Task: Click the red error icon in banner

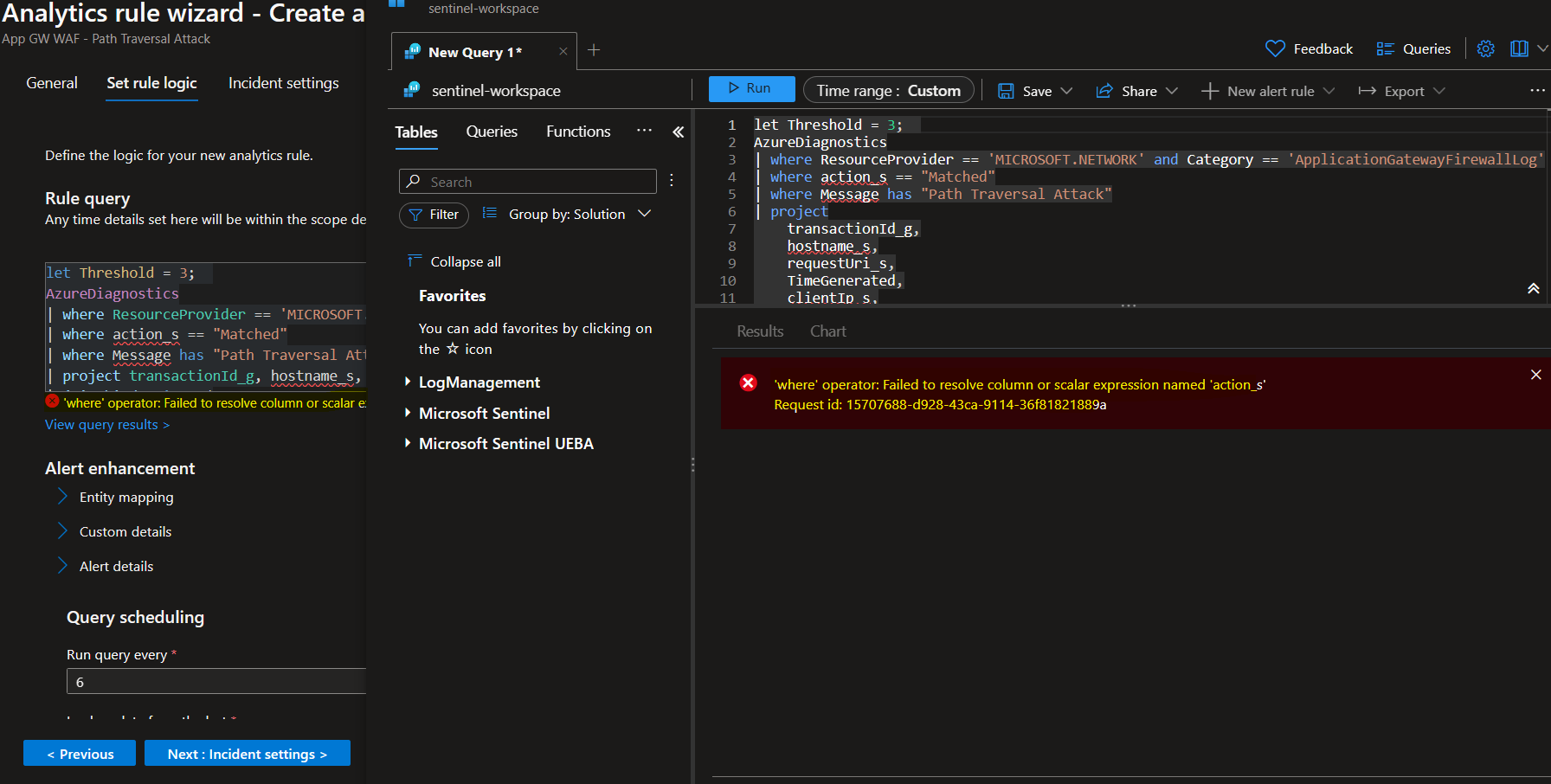Action: (749, 382)
